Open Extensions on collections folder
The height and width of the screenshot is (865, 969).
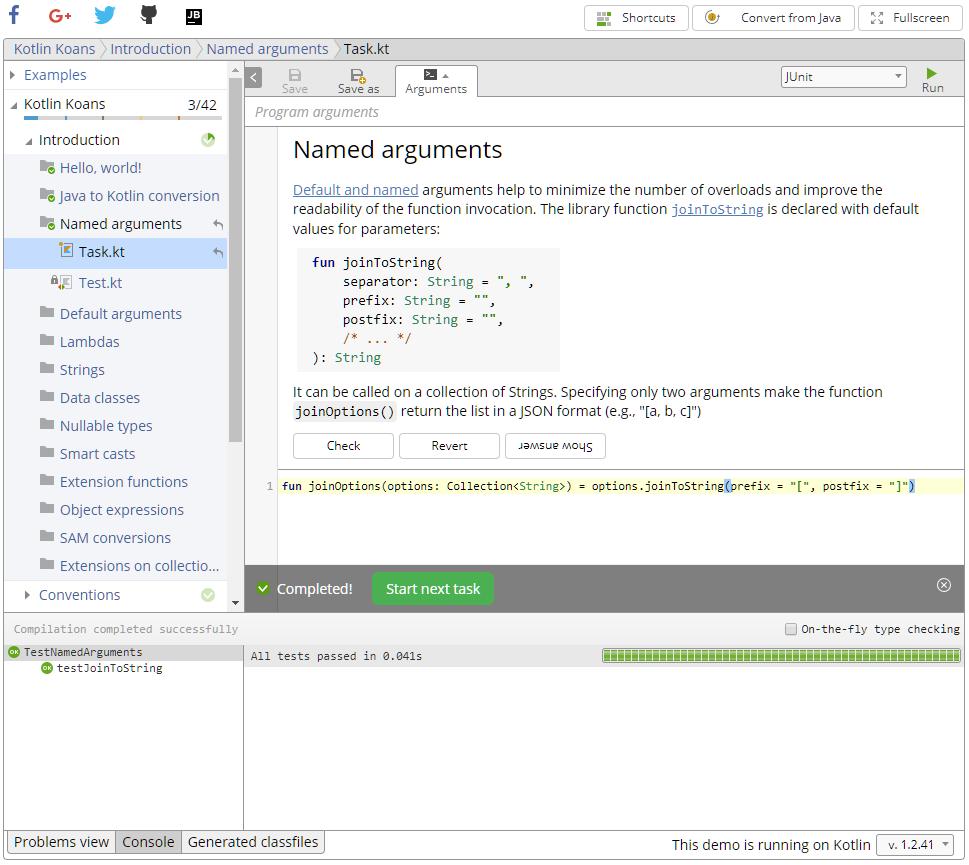point(139,565)
